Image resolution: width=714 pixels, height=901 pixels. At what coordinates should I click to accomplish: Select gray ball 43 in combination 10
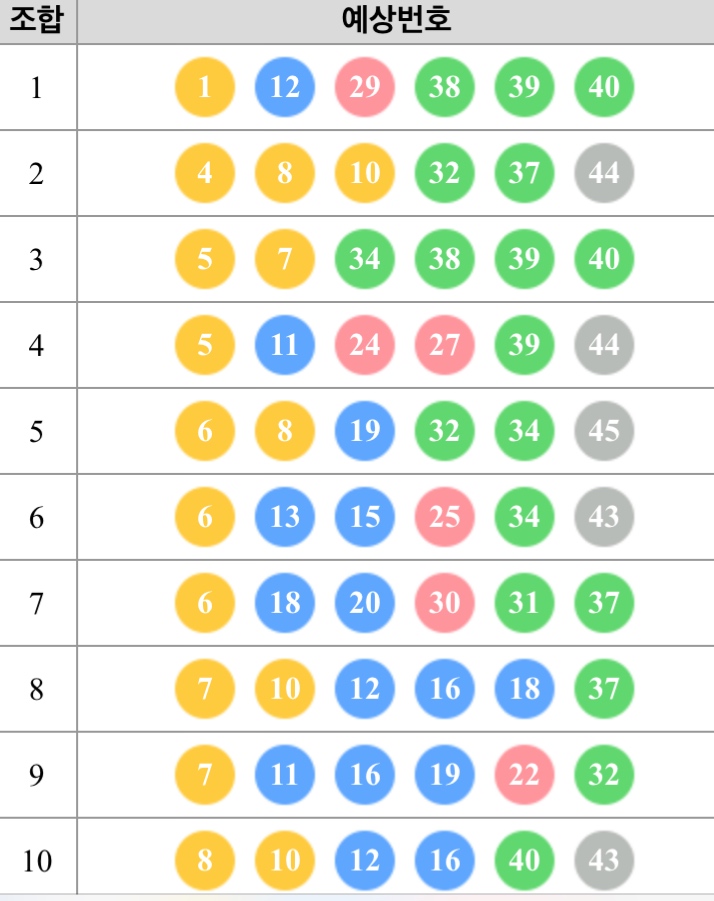pyautogui.click(x=604, y=861)
